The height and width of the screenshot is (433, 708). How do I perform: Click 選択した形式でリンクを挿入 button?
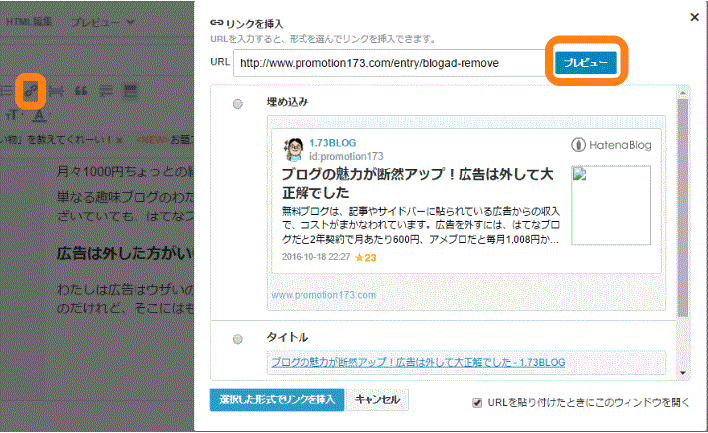point(277,400)
